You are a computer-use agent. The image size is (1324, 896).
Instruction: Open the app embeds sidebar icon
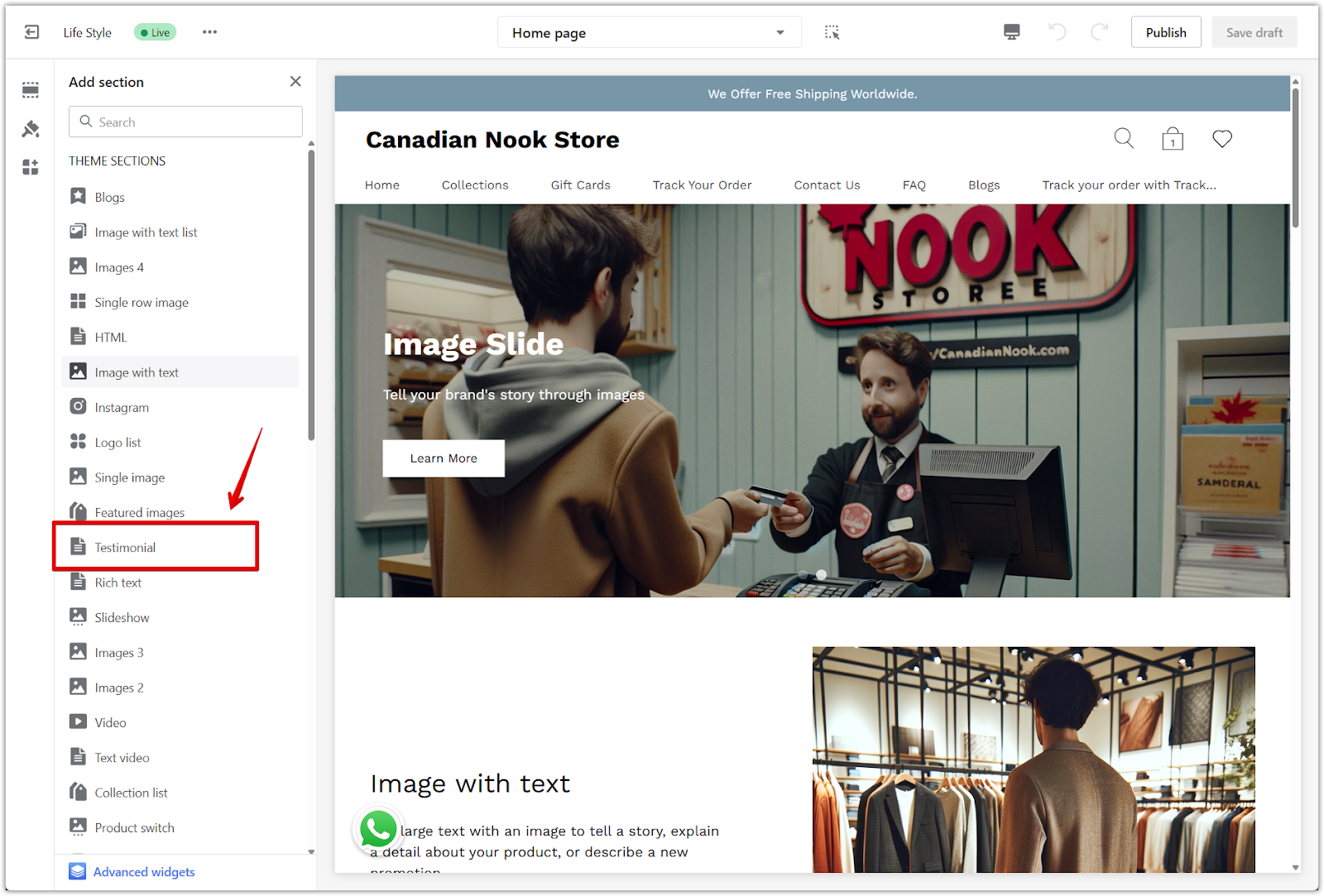[x=31, y=167]
